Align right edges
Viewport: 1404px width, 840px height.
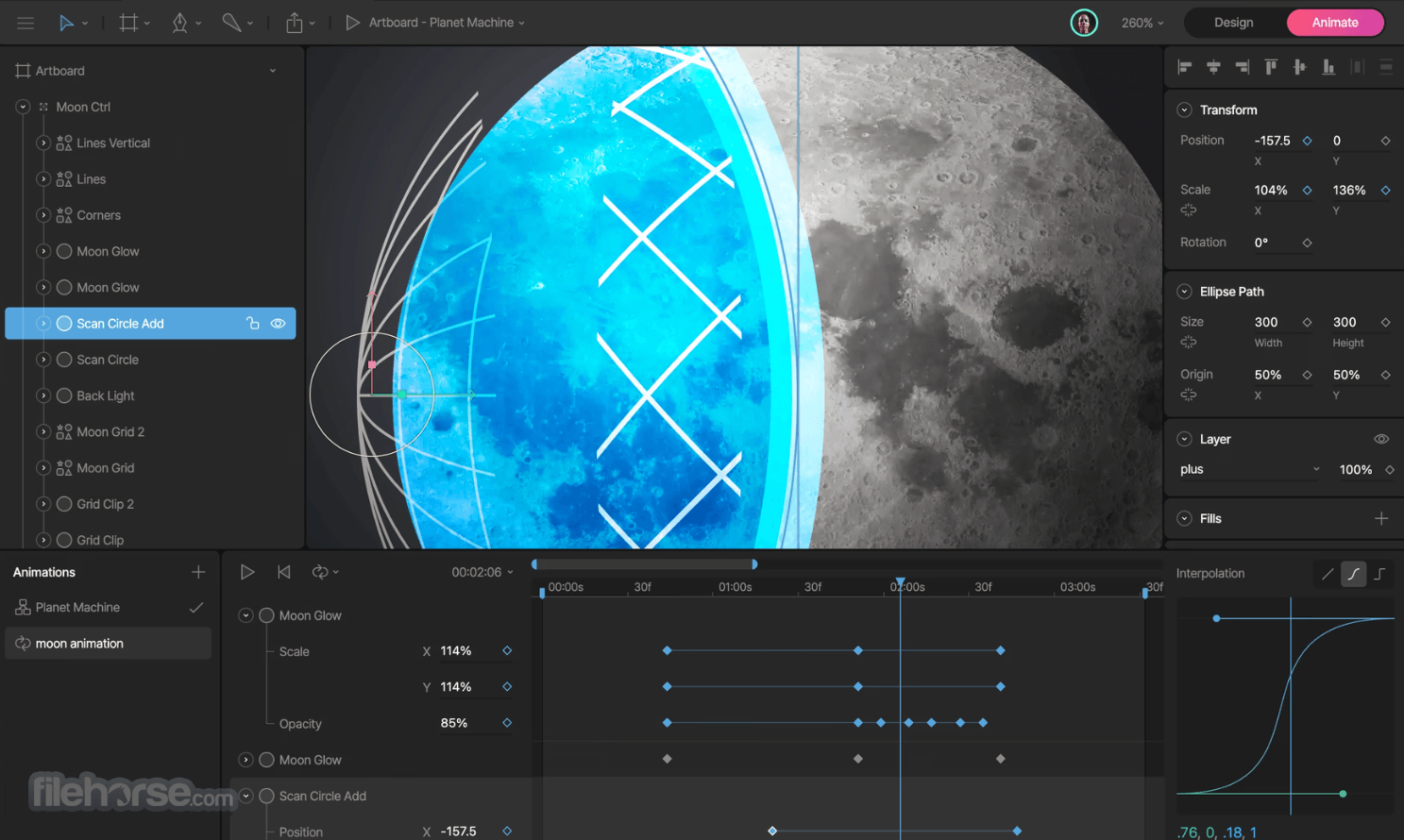[x=1243, y=67]
